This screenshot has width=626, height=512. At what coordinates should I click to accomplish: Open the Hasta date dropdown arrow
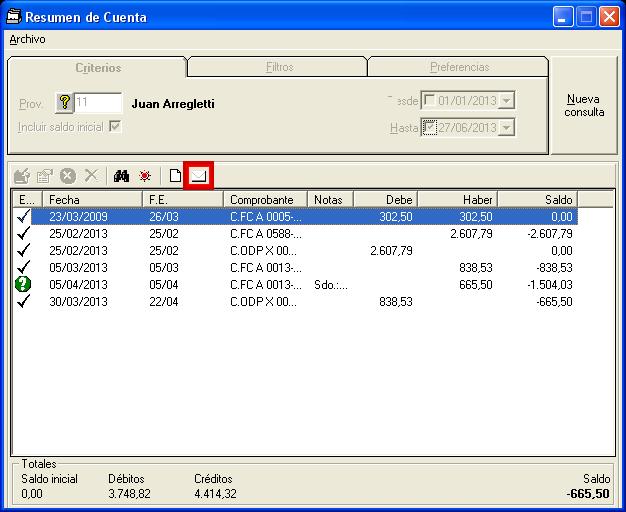(506, 127)
